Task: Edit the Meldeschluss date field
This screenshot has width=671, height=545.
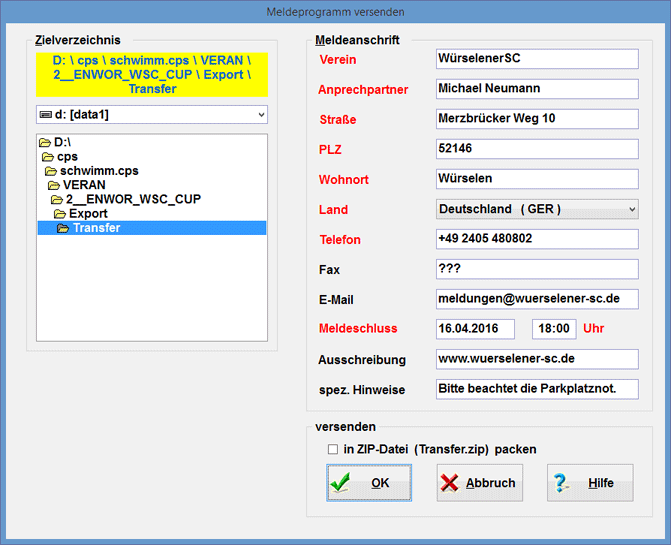Action: (475, 329)
